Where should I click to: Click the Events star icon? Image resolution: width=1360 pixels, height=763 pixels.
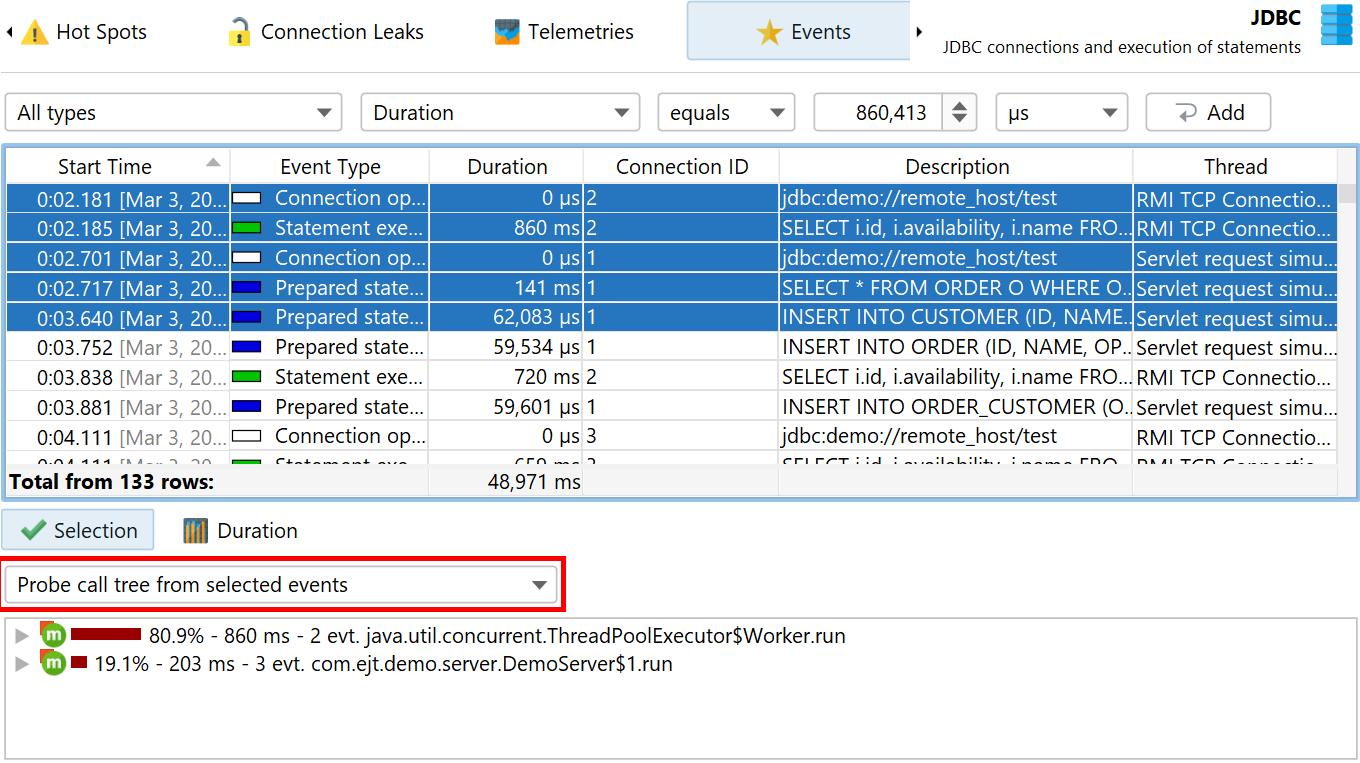coord(769,33)
